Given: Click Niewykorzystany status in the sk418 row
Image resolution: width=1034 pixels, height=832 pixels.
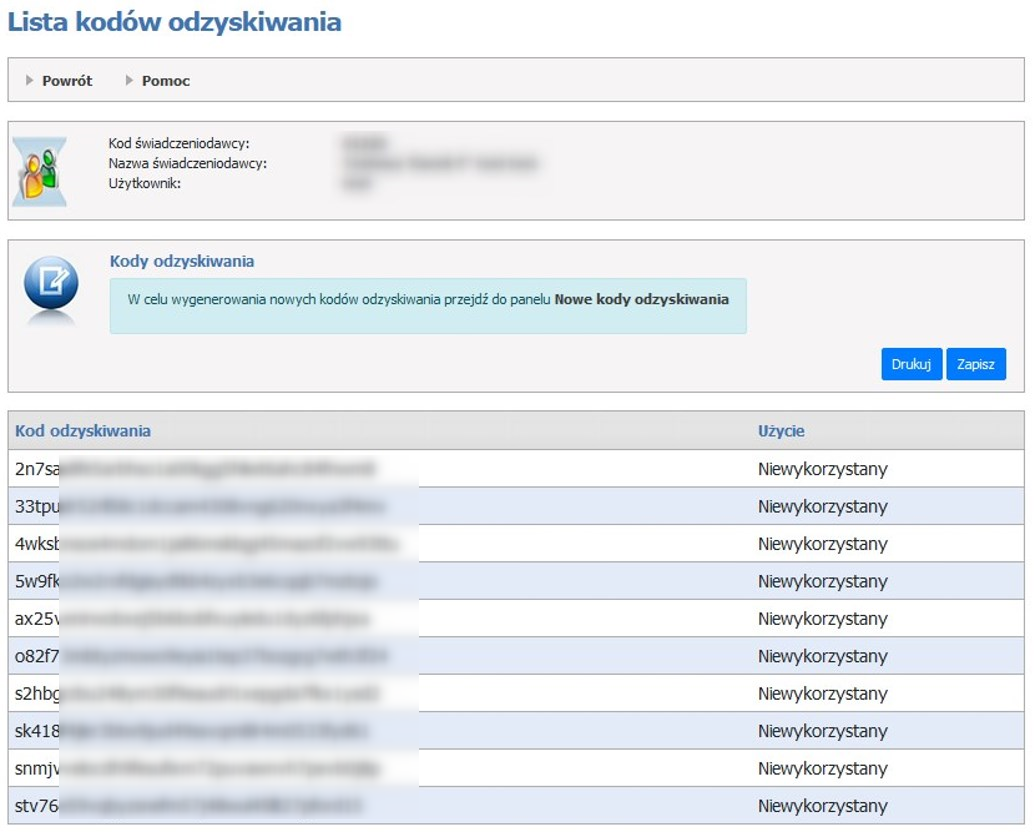Looking at the screenshot, I should 822,731.
